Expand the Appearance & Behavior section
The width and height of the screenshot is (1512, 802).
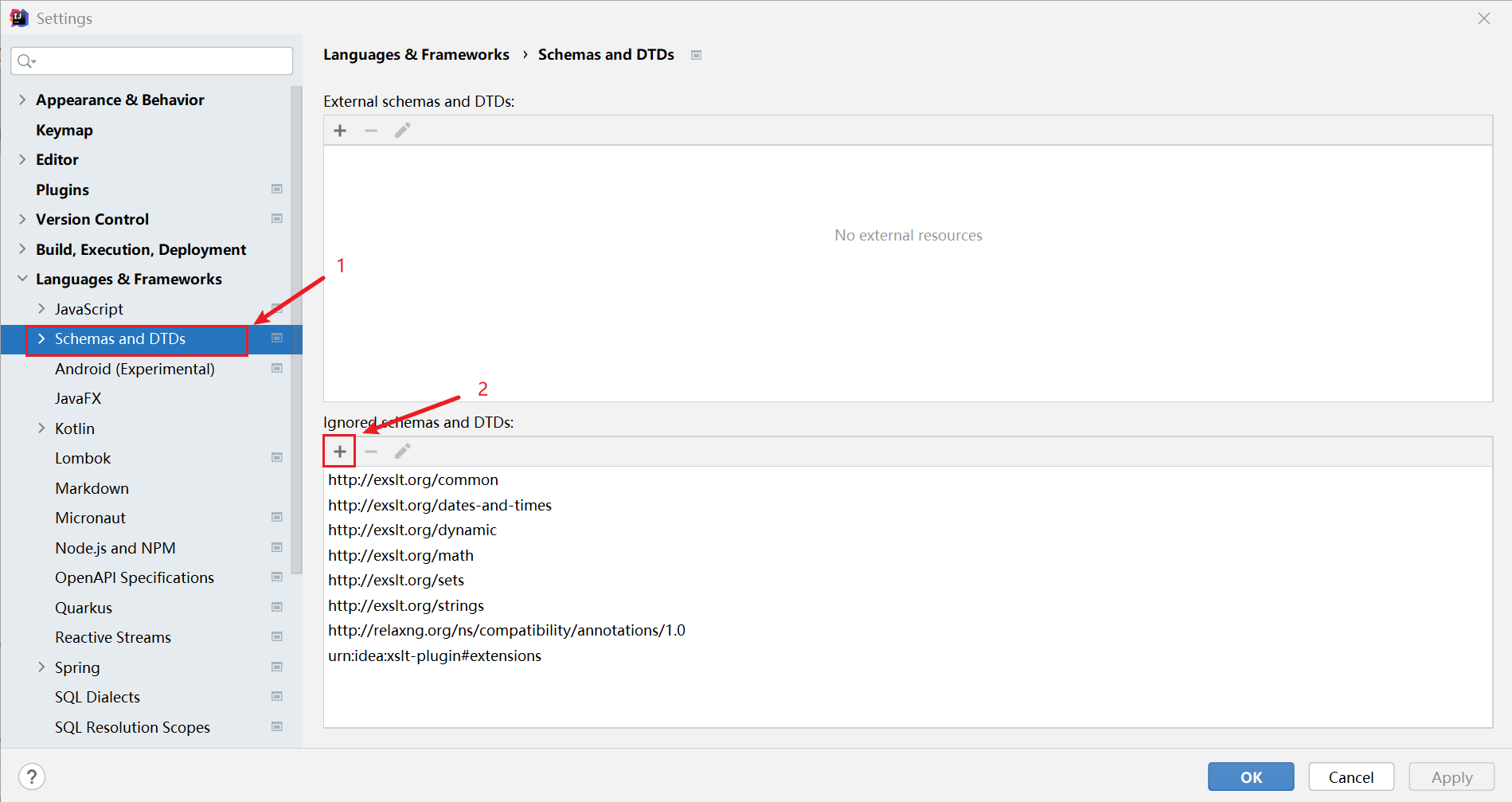tap(22, 100)
